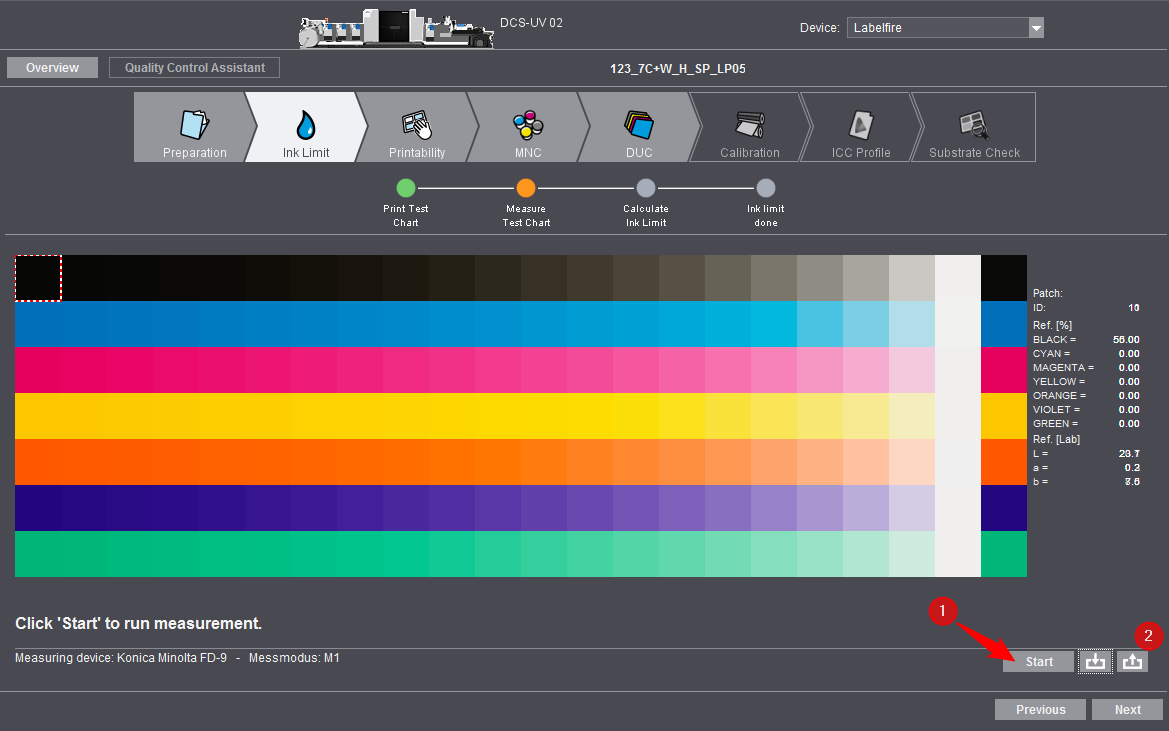
Task: Click the Next button
Action: [1127, 709]
